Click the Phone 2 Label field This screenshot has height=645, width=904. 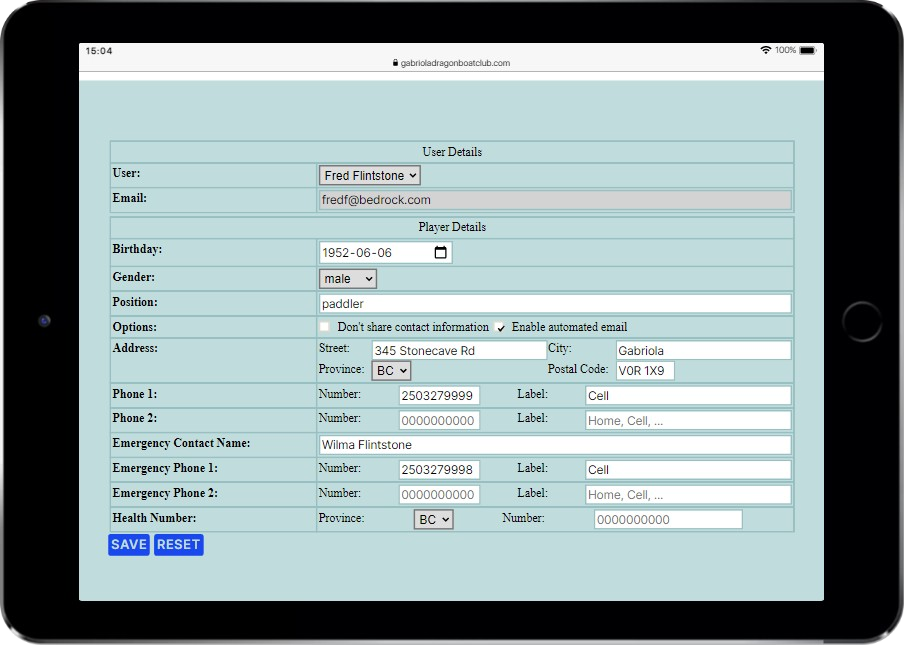click(688, 420)
